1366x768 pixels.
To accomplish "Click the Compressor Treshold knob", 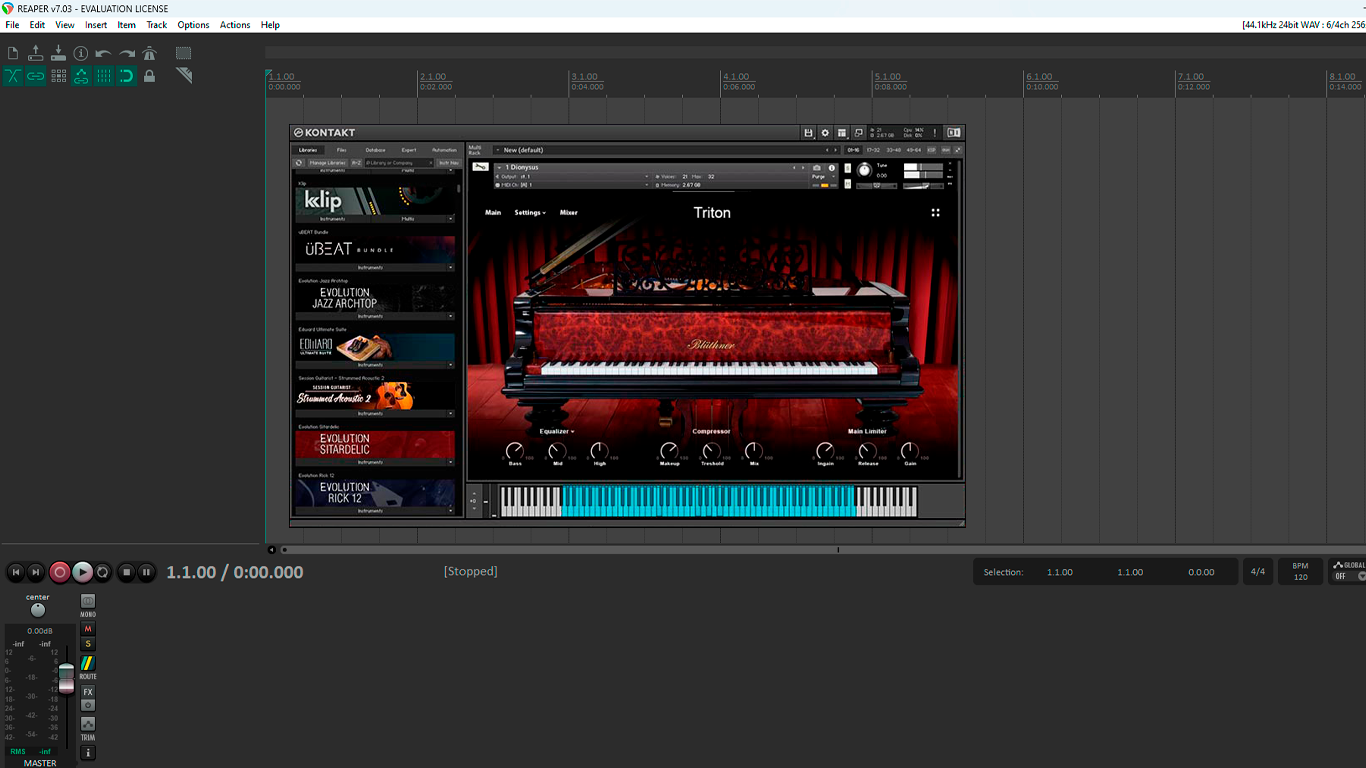I will click(712, 451).
